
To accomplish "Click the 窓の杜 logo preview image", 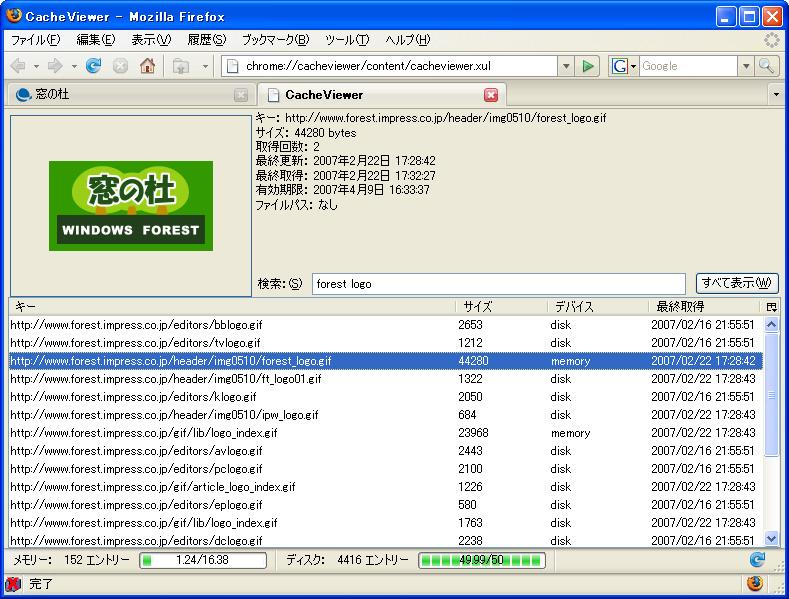I will (131, 206).
